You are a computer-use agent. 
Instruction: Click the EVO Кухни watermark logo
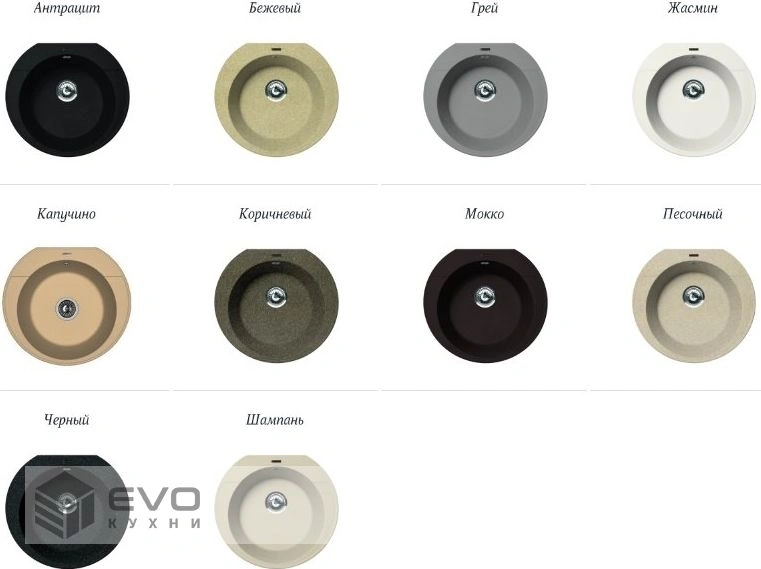pyautogui.click(x=114, y=505)
